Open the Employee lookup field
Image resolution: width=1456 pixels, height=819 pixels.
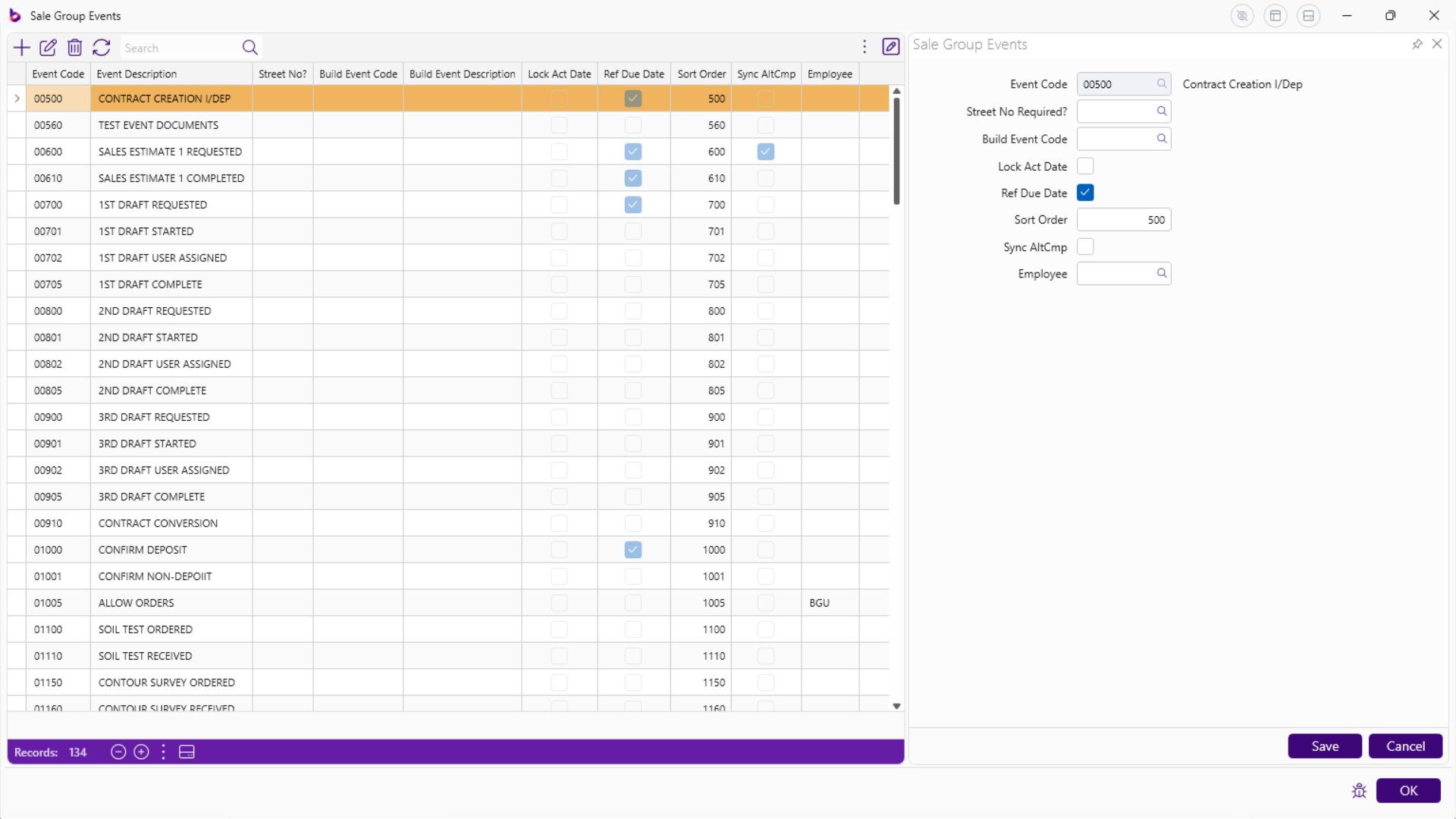[x=1161, y=274]
